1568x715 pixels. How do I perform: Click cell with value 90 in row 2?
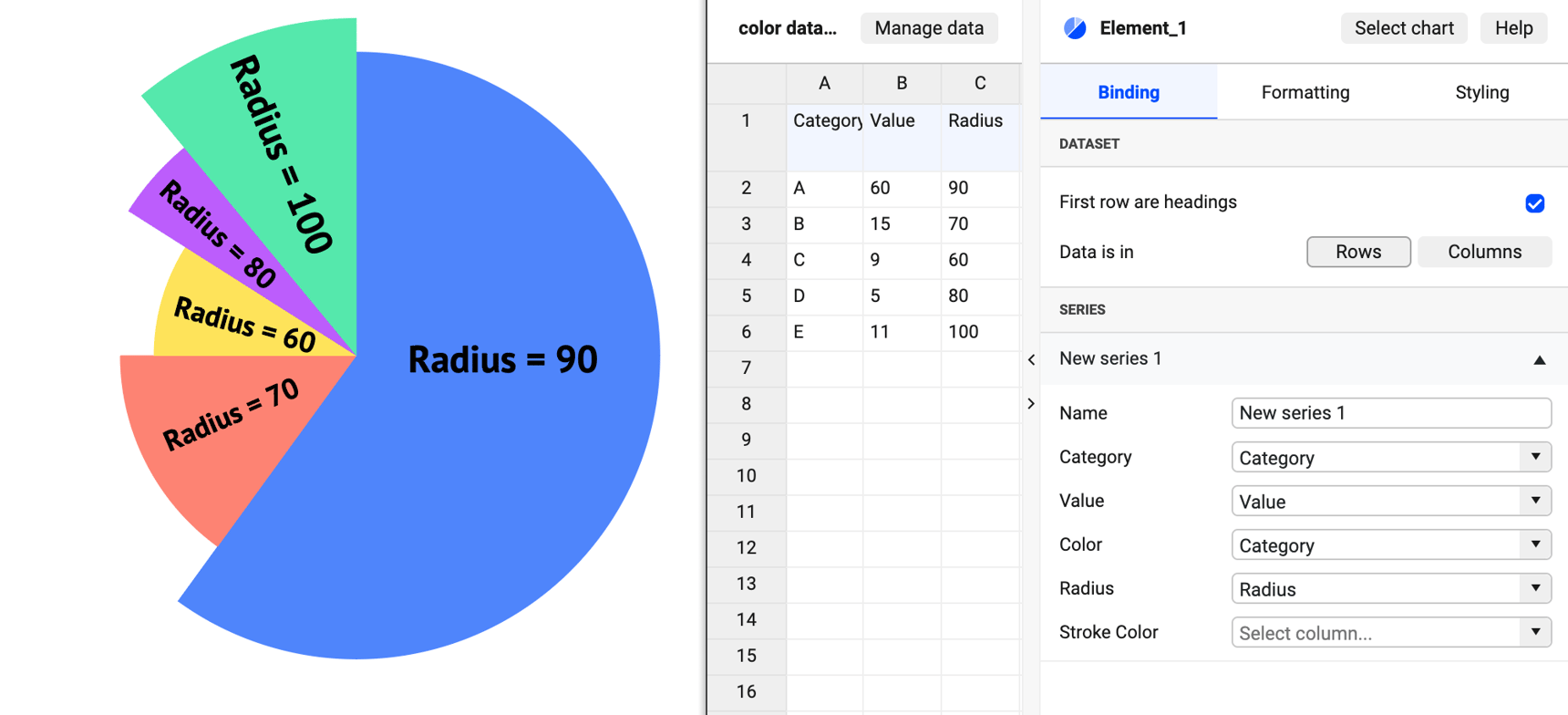(x=981, y=189)
